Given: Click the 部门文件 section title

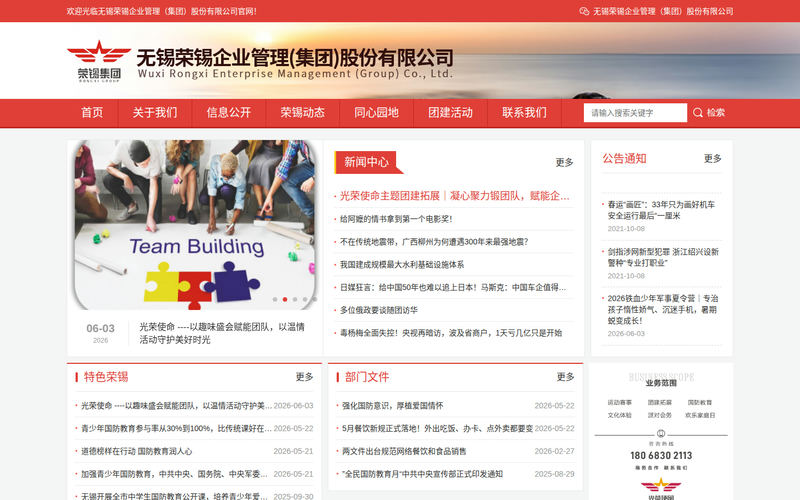Looking at the screenshot, I should click(367, 377).
